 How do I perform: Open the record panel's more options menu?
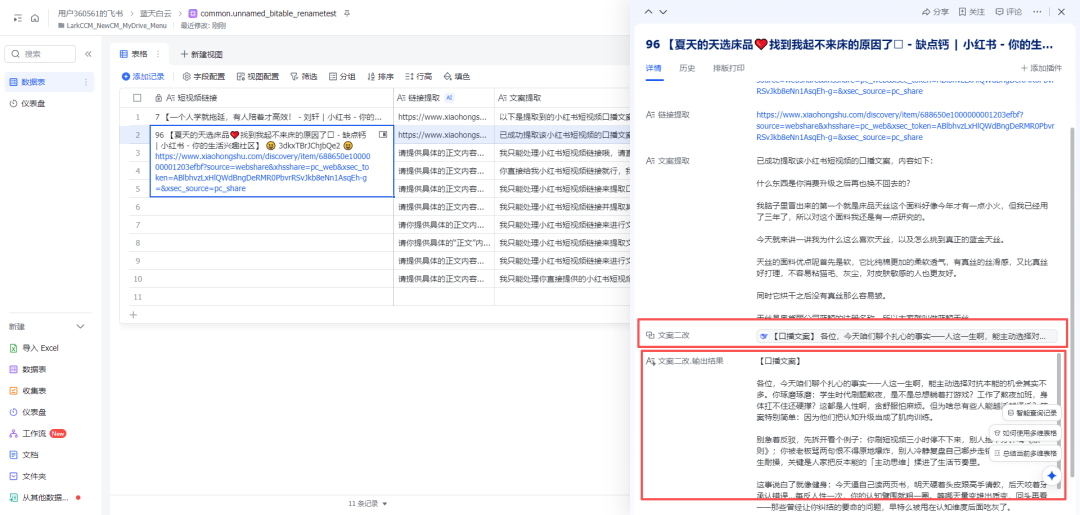[x=1038, y=12]
